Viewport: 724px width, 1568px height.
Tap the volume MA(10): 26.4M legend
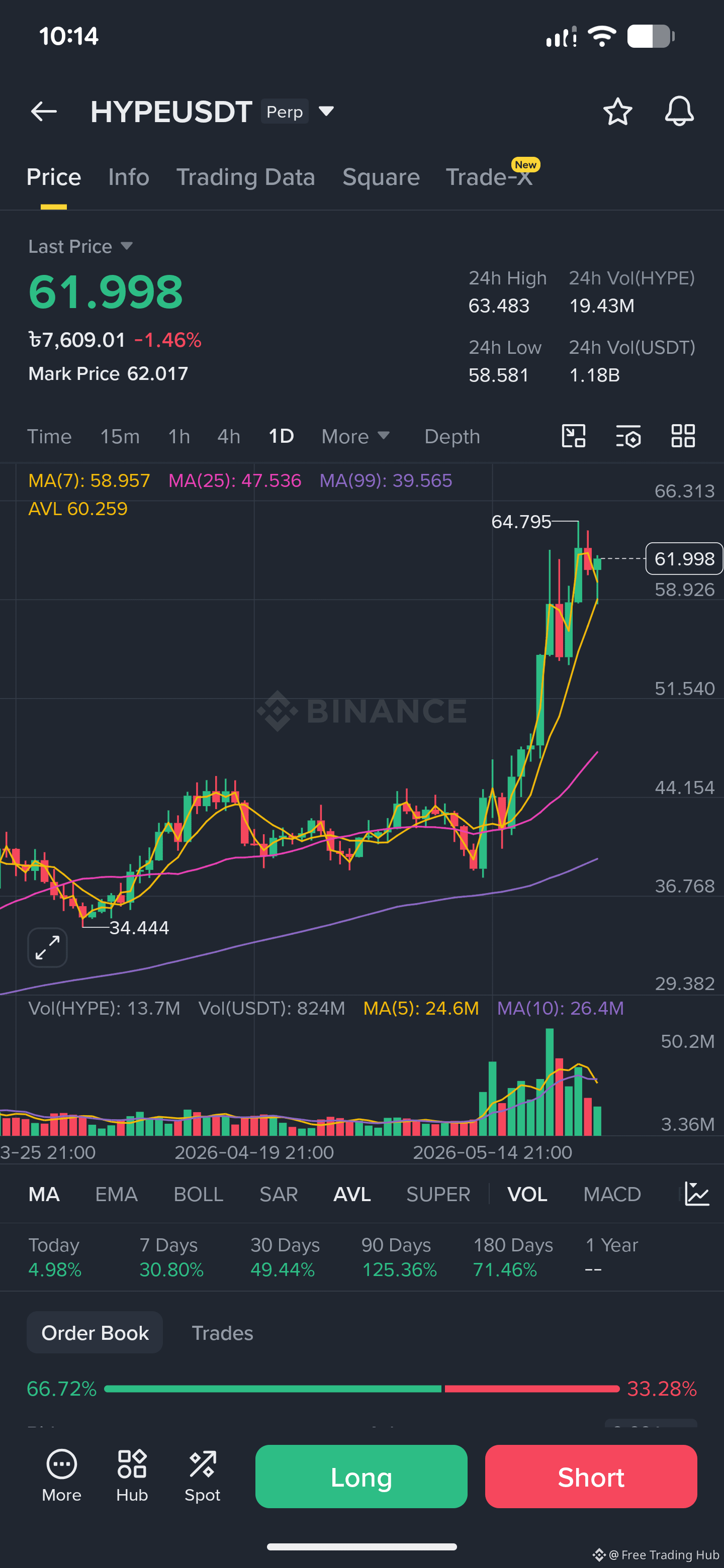point(560,1008)
